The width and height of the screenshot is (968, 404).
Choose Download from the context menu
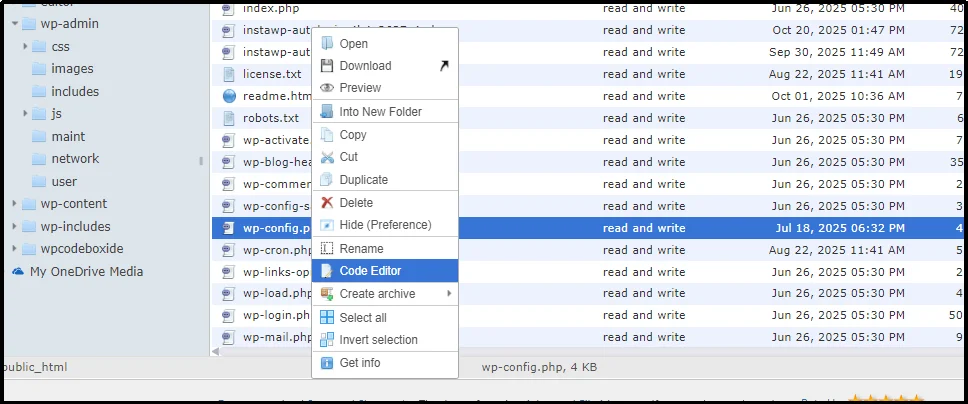click(x=385, y=65)
